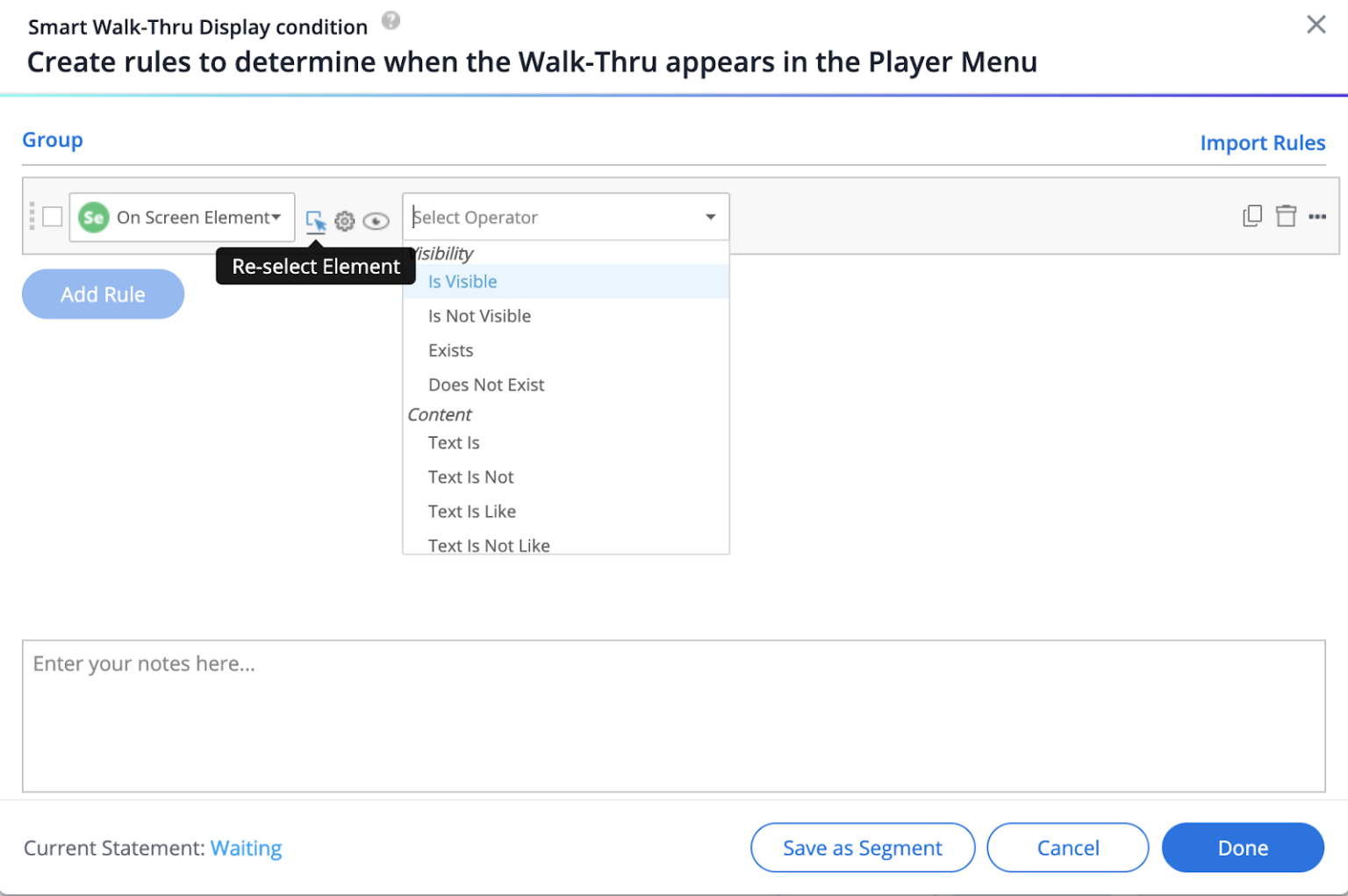Open Import Rules
Screen dimensions: 1348x896
tap(1263, 142)
